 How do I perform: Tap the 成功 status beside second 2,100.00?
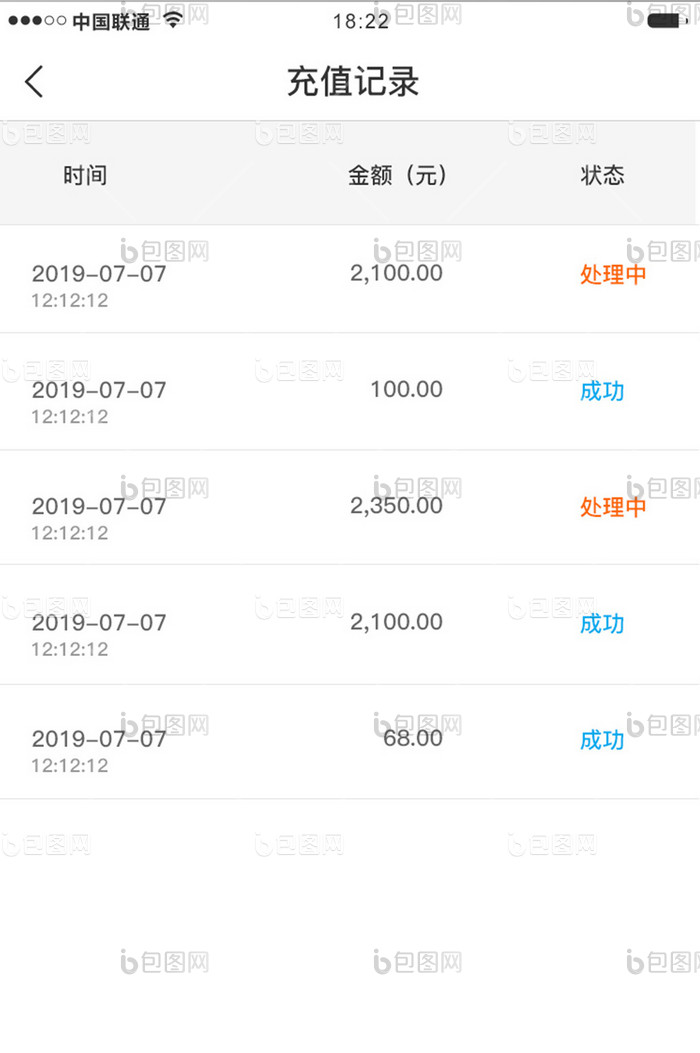(x=602, y=624)
